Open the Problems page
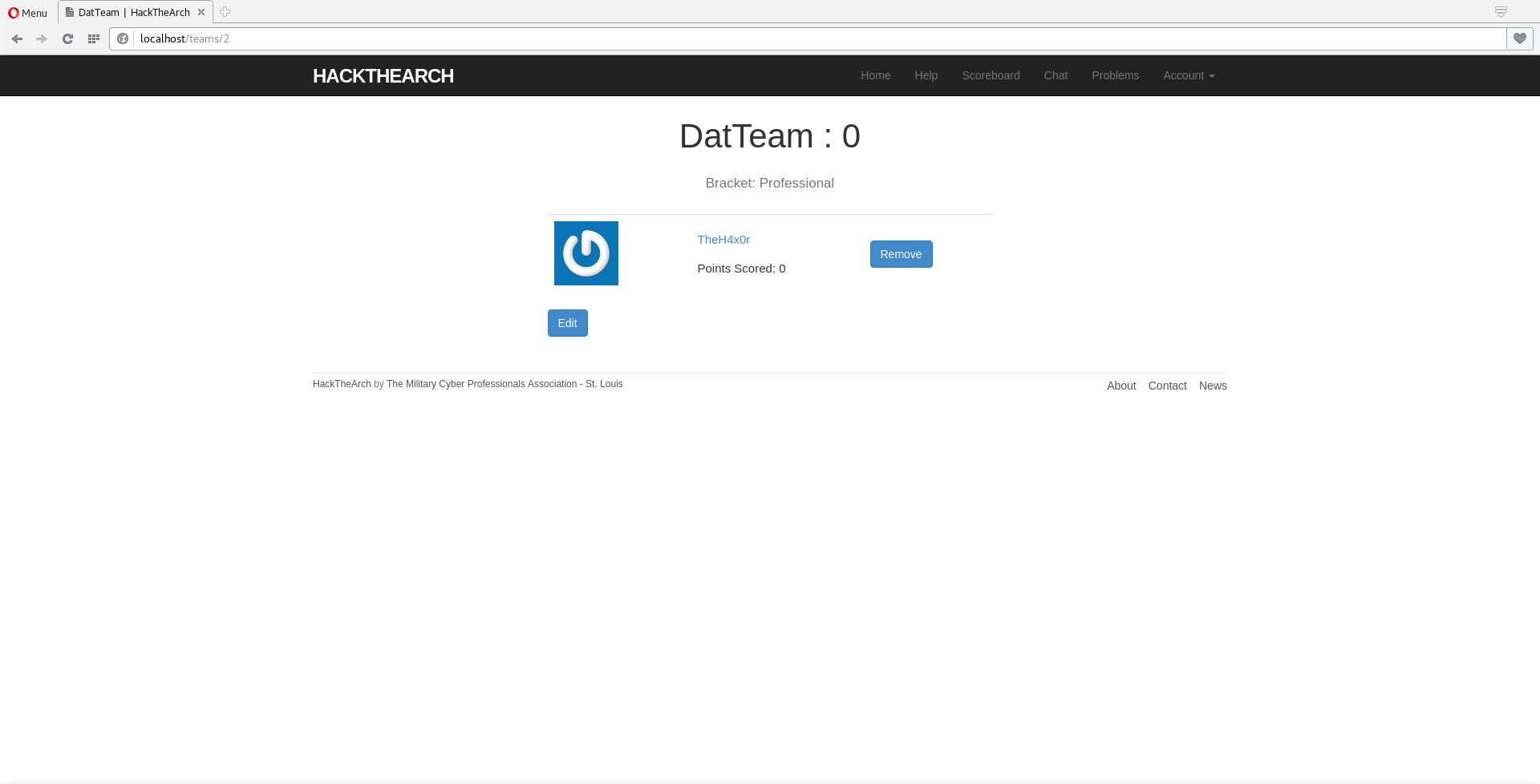The width and height of the screenshot is (1540, 784). tap(1115, 75)
